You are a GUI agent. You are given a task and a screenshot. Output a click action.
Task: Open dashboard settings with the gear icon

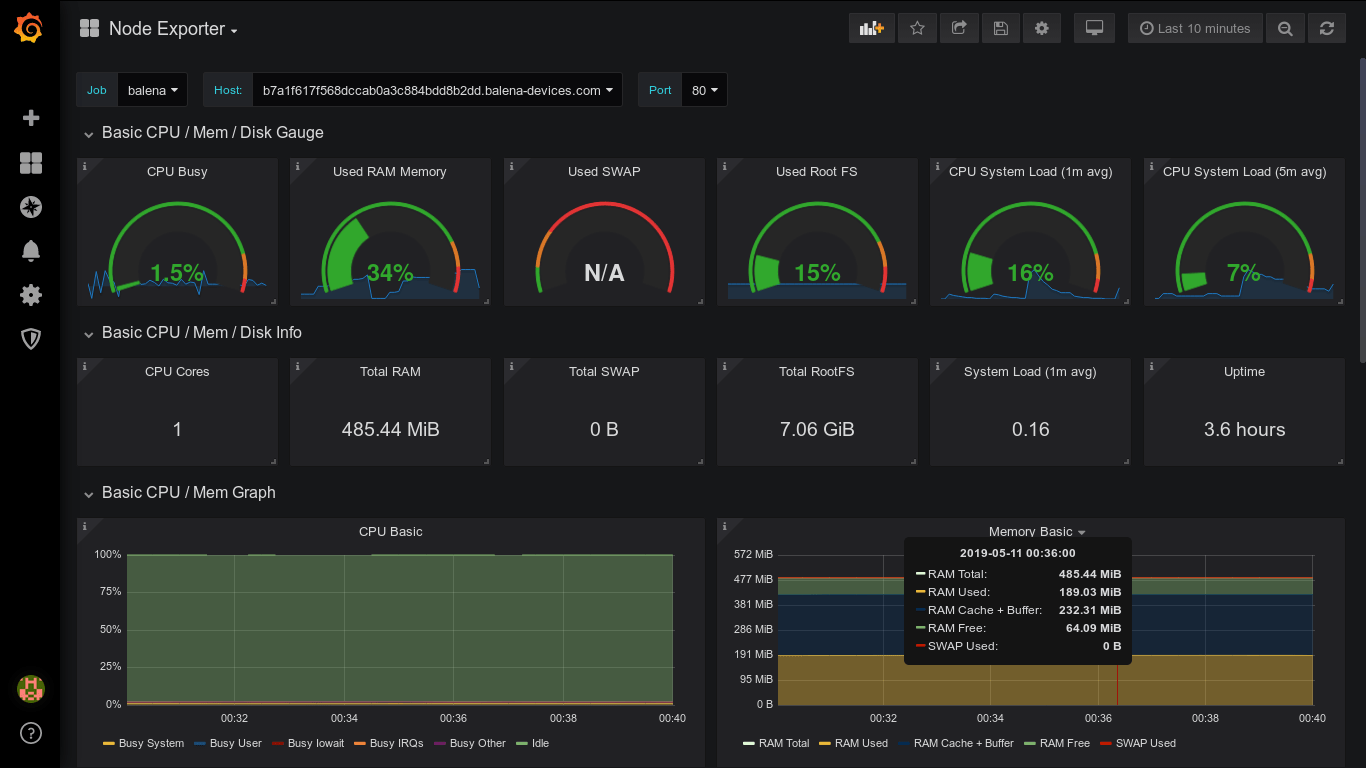pyautogui.click(x=1042, y=28)
